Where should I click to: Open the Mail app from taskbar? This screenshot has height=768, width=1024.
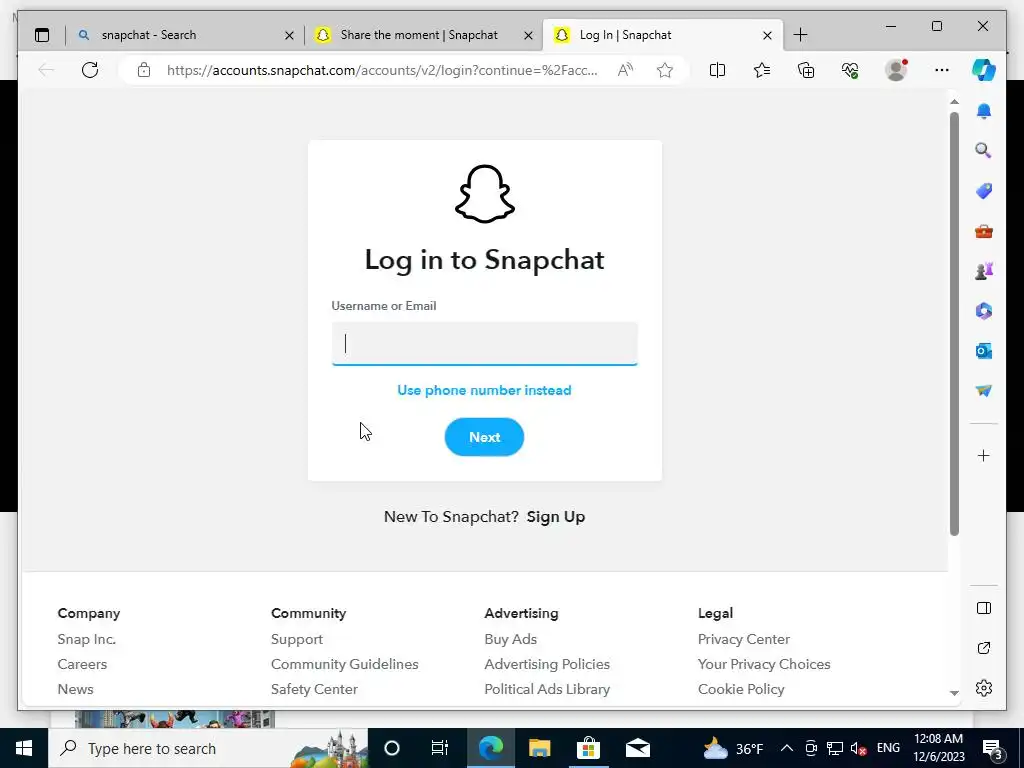[637, 748]
